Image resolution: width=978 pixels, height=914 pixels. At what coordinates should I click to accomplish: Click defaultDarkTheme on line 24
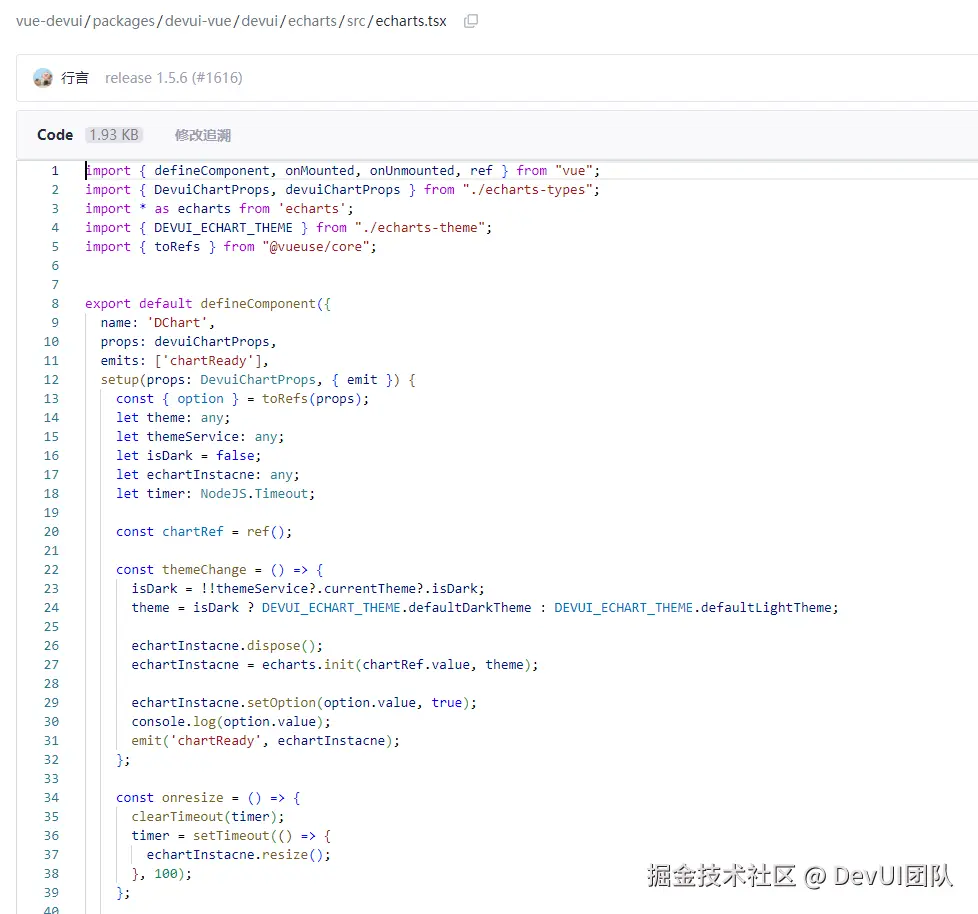pos(470,608)
